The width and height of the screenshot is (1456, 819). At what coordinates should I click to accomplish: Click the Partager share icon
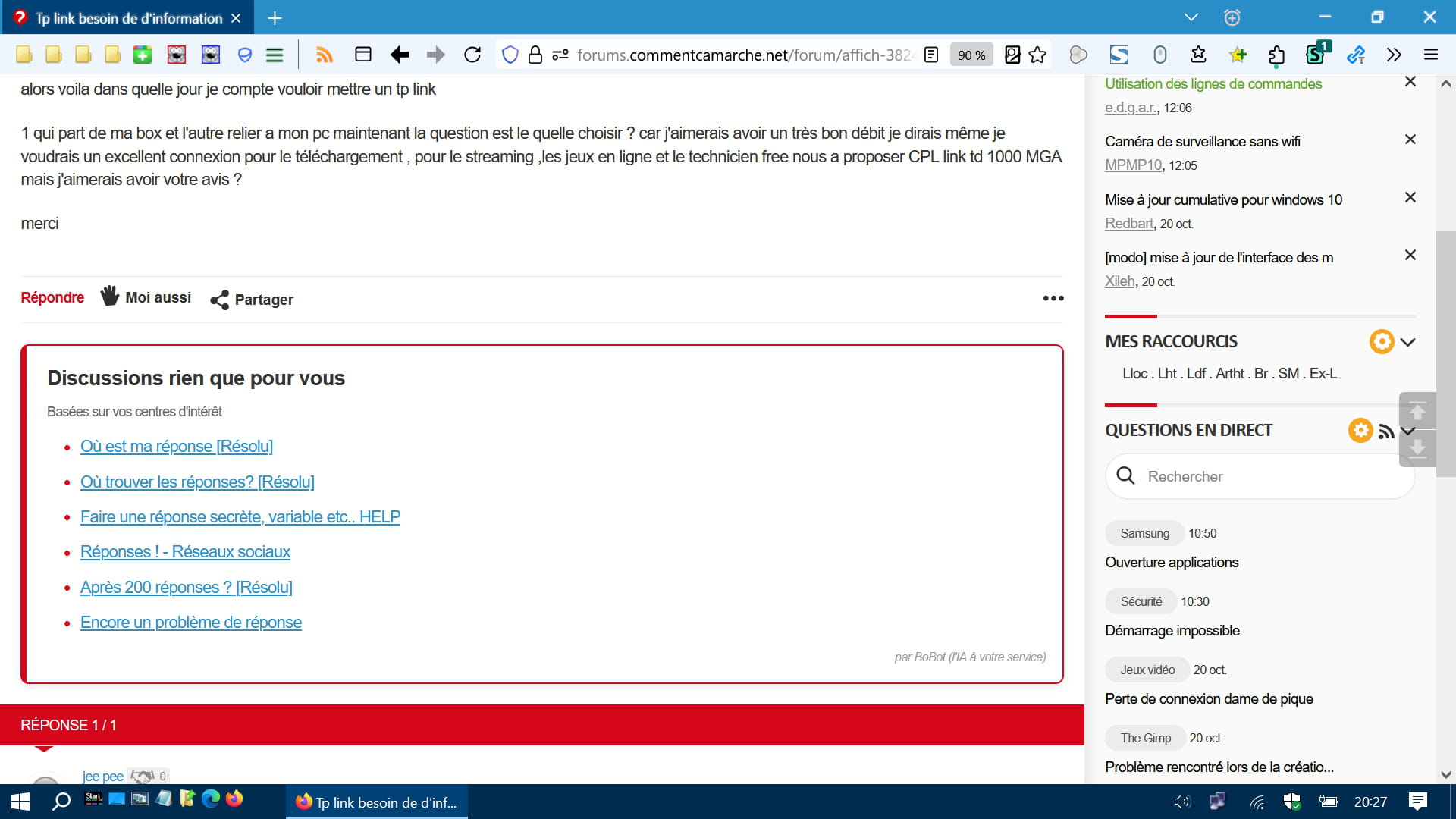point(219,300)
